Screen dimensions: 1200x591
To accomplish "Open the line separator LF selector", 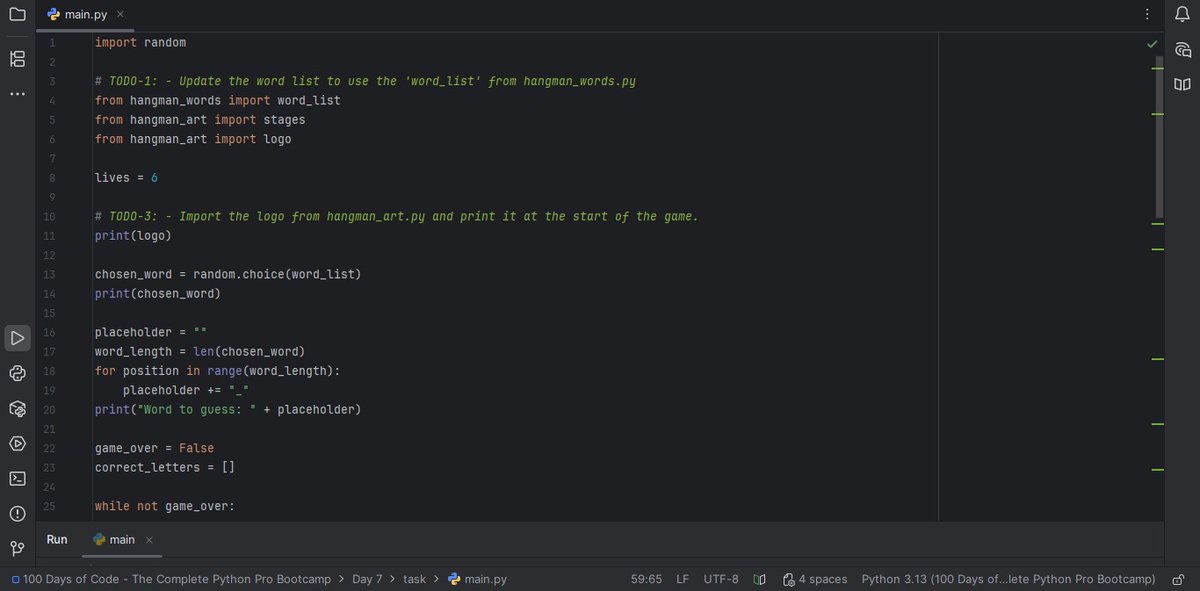I will coord(682,579).
